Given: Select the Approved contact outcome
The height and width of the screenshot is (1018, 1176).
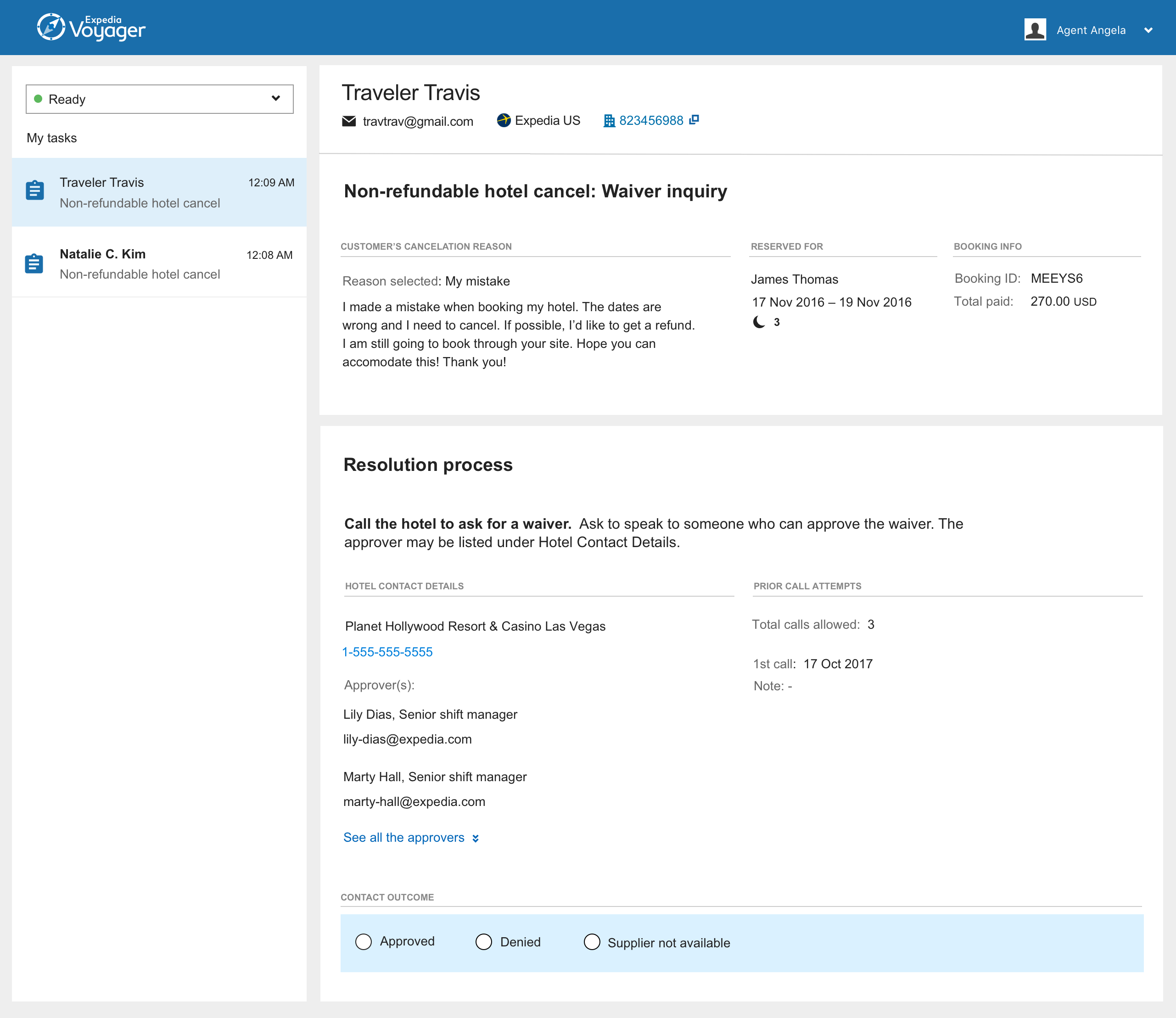Looking at the screenshot, I should pos(364,941).
